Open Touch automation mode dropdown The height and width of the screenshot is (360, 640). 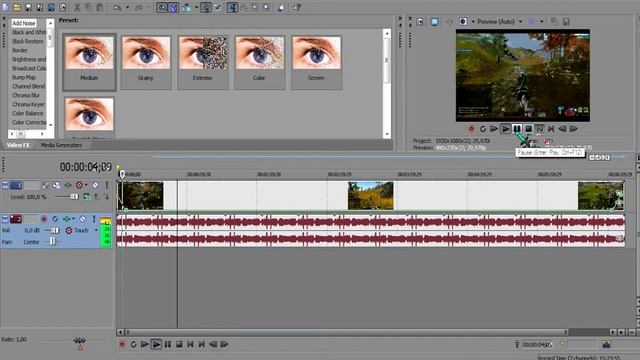pyautogui.click(x=96, y=231)
